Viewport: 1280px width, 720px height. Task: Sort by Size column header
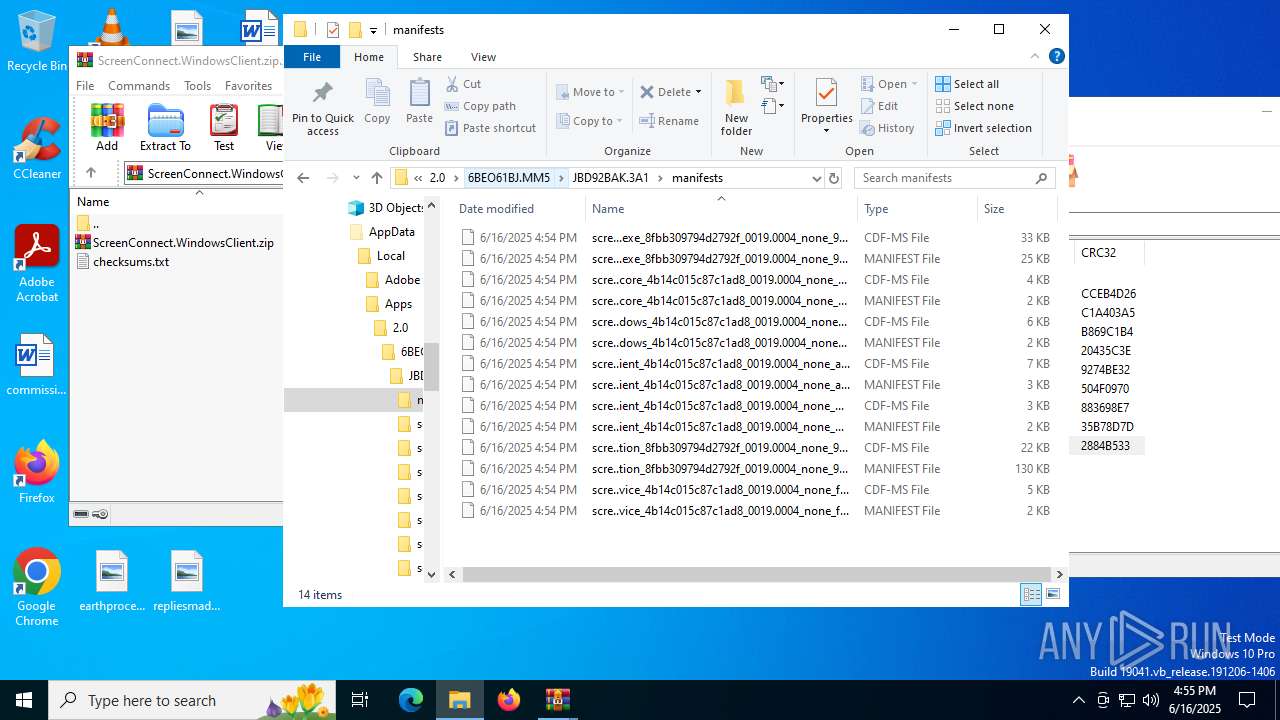click(1016, 209)
